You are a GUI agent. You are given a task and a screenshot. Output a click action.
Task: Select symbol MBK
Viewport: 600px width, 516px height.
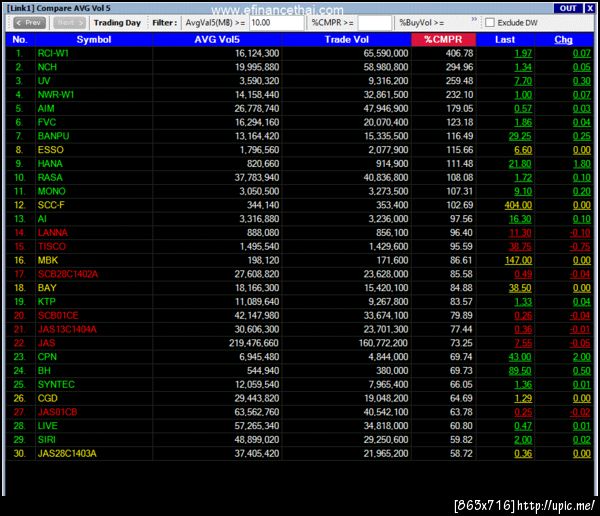click(x=48, y=260)
